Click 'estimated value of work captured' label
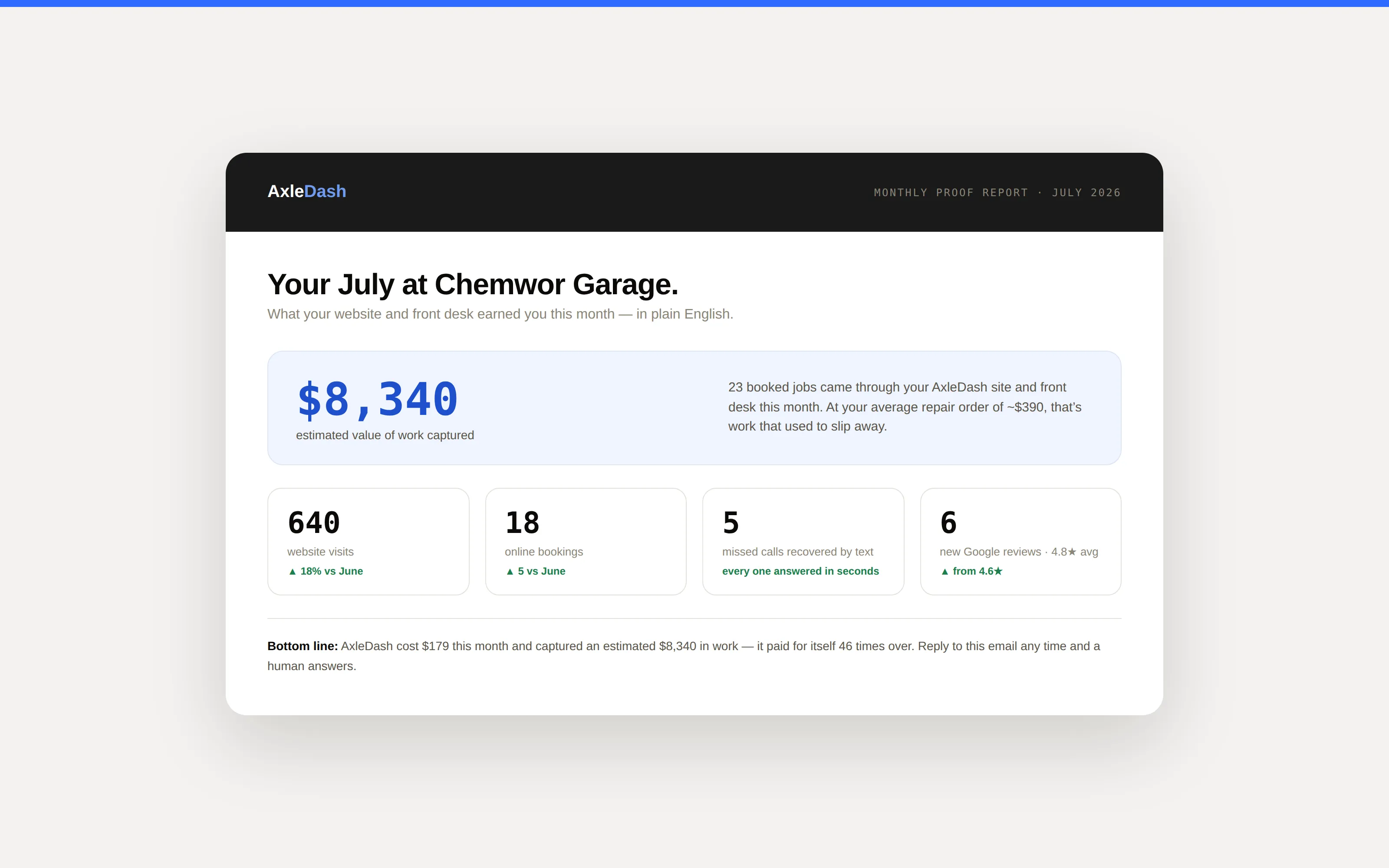The height and width of the screenshot is (868, 1389). tap(385, 435)
